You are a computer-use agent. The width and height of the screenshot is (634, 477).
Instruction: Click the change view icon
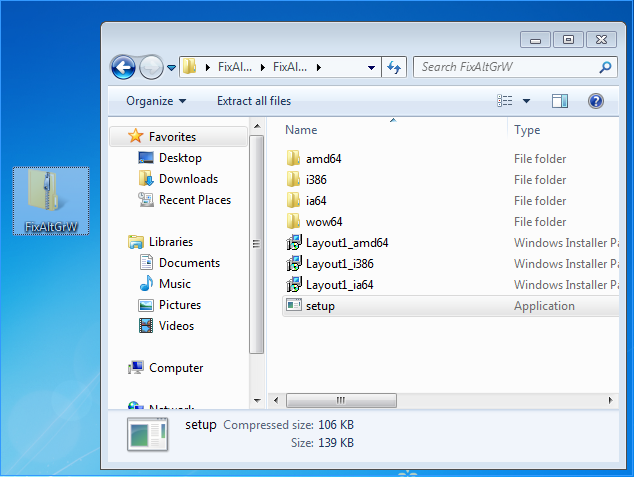click(505, 101)
